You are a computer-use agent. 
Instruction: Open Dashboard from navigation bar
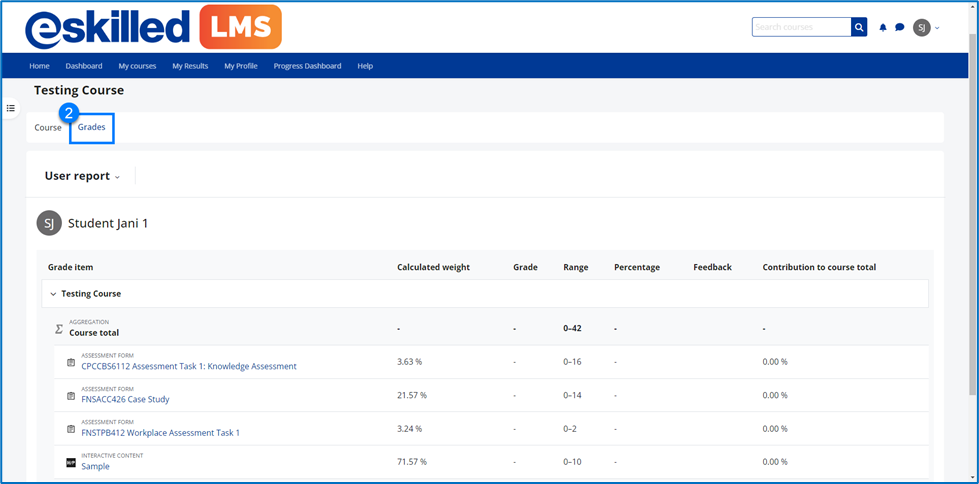coord(84,66)
